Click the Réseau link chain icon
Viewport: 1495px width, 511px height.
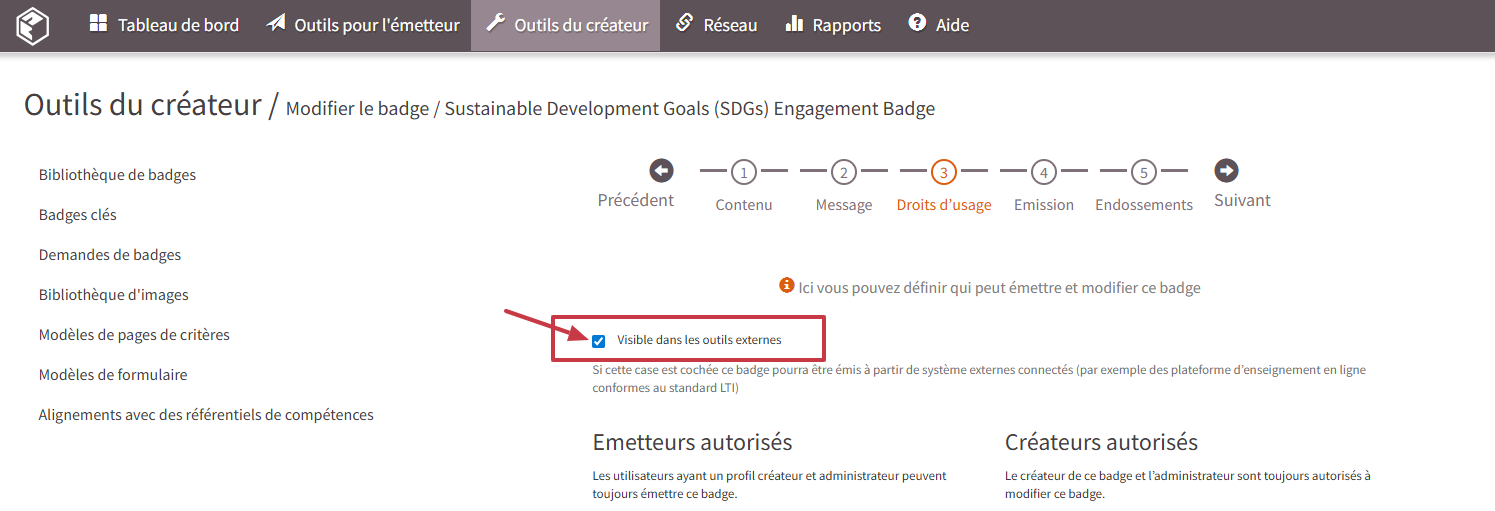[684, 23]
